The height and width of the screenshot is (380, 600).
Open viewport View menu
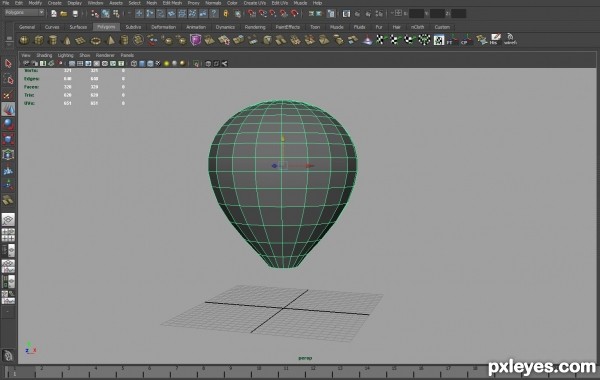coord(26,55)
